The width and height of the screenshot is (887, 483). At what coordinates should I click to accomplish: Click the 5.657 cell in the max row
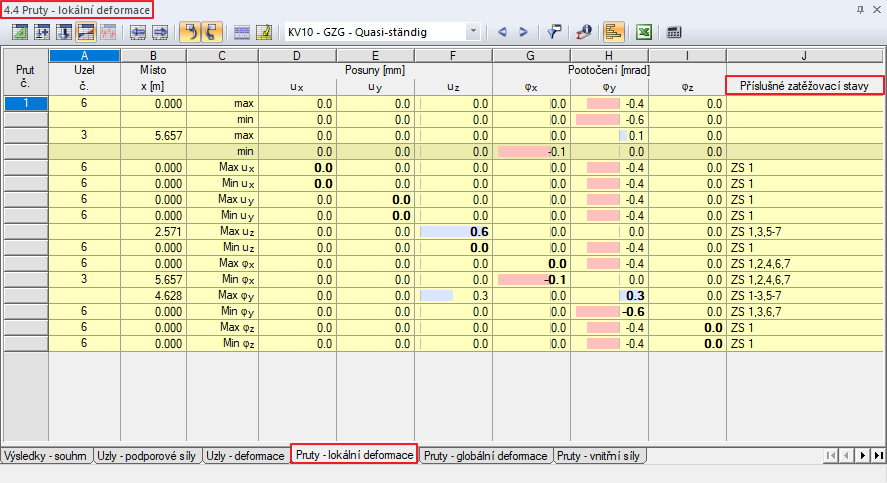coord(153,136)
